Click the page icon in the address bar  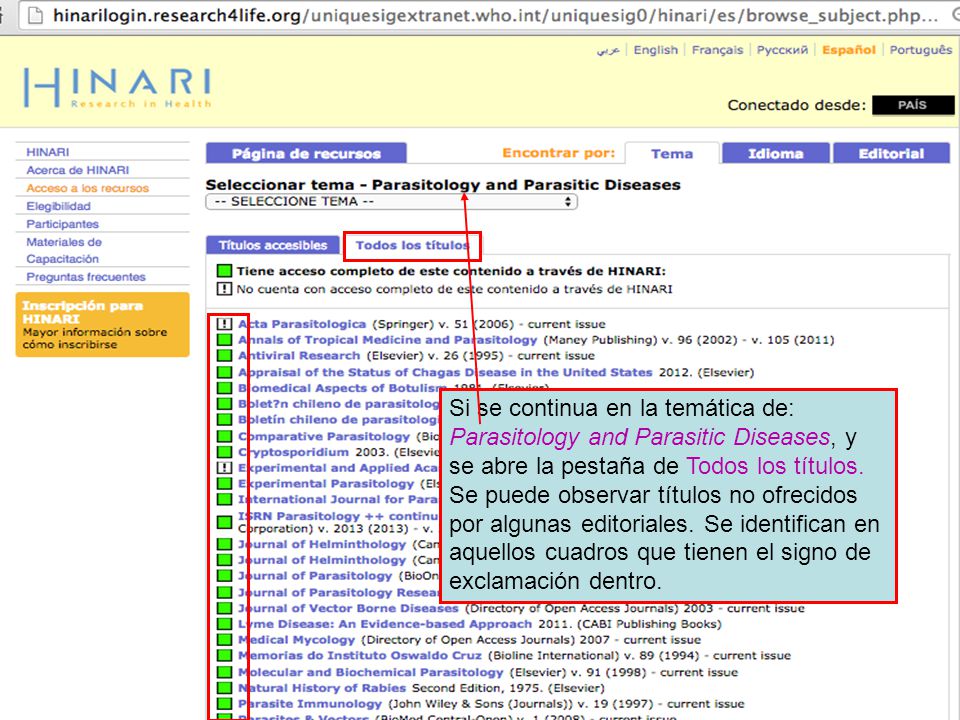coord(36,15)
